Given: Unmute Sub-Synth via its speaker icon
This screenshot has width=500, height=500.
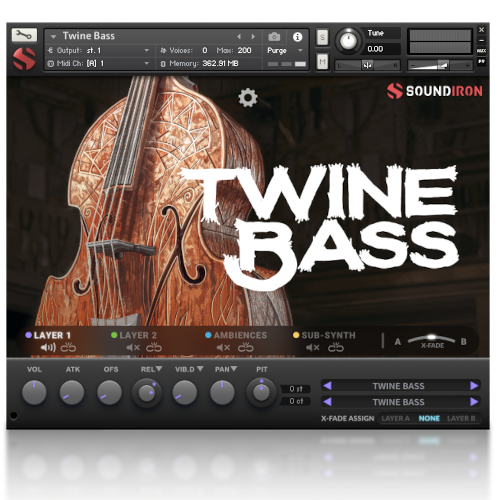Looking at the screenshot, I should (313, 348).
